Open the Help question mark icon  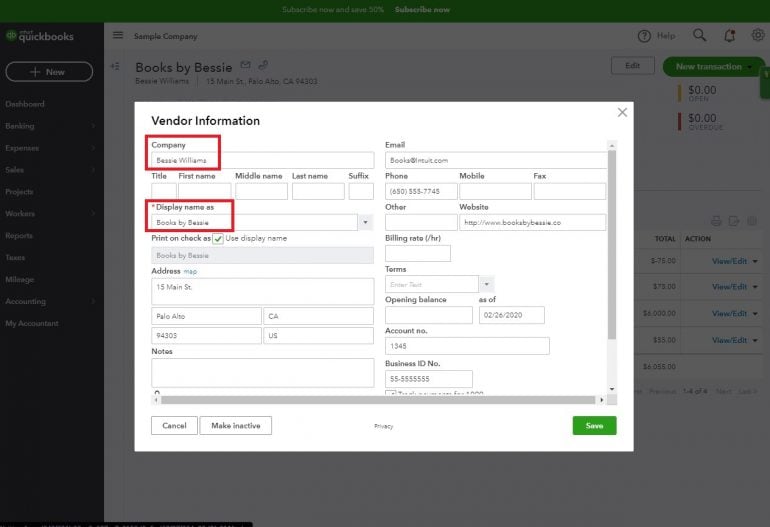[645, 36]
